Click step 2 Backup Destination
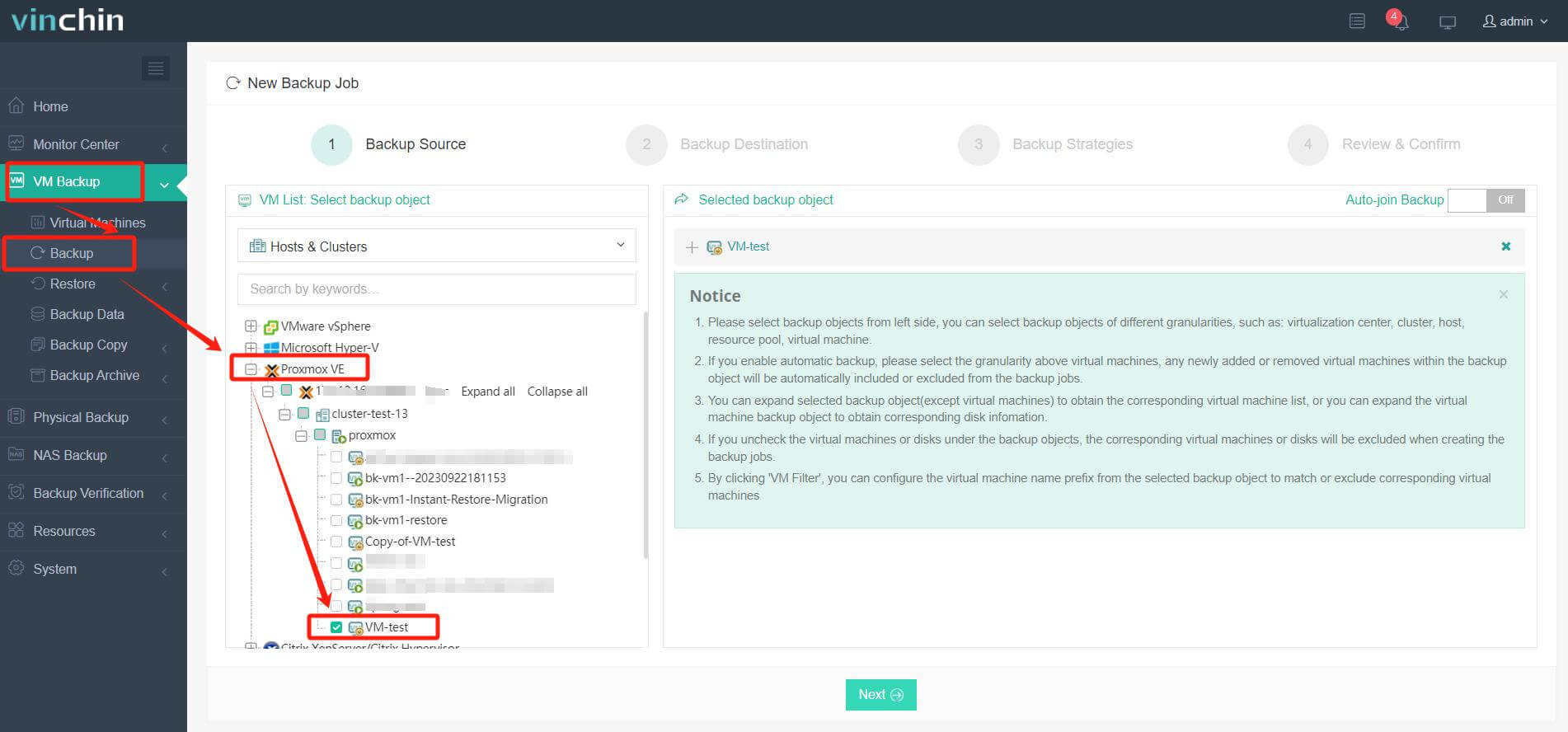Viewport: 1568px width, 732px height. (x=716, y=144)
